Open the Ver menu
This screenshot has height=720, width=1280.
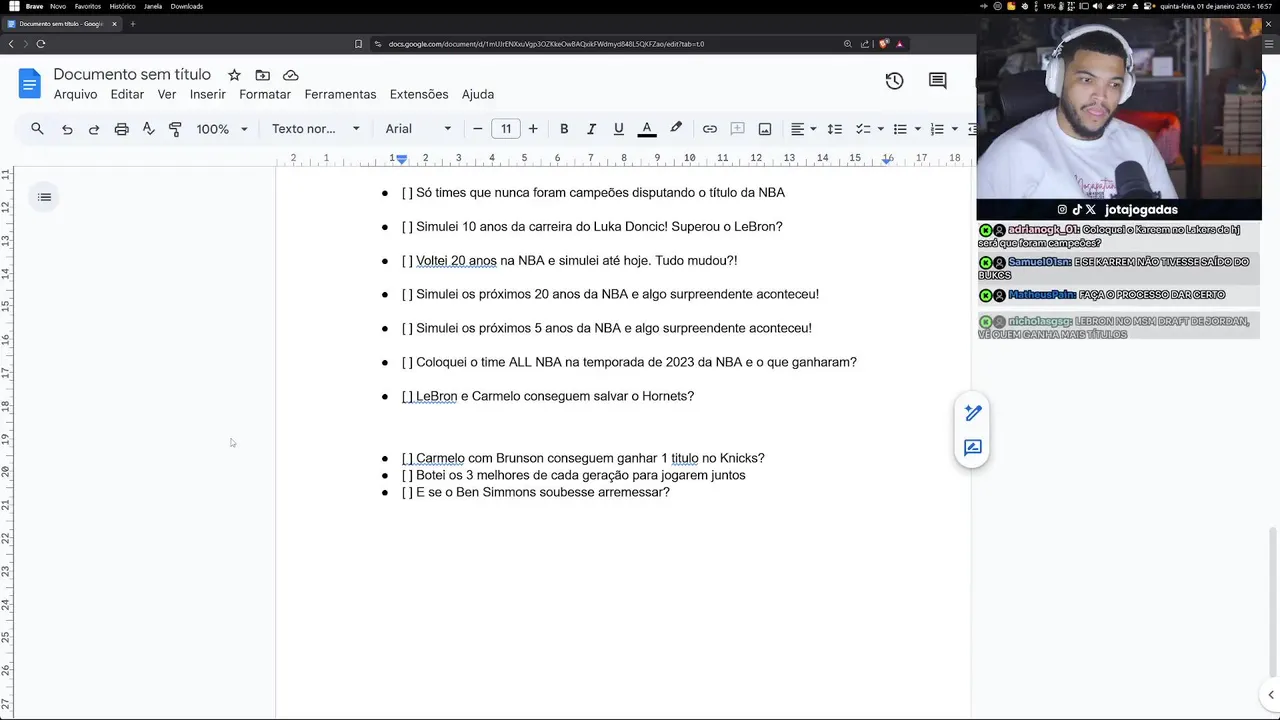[167, 94]
